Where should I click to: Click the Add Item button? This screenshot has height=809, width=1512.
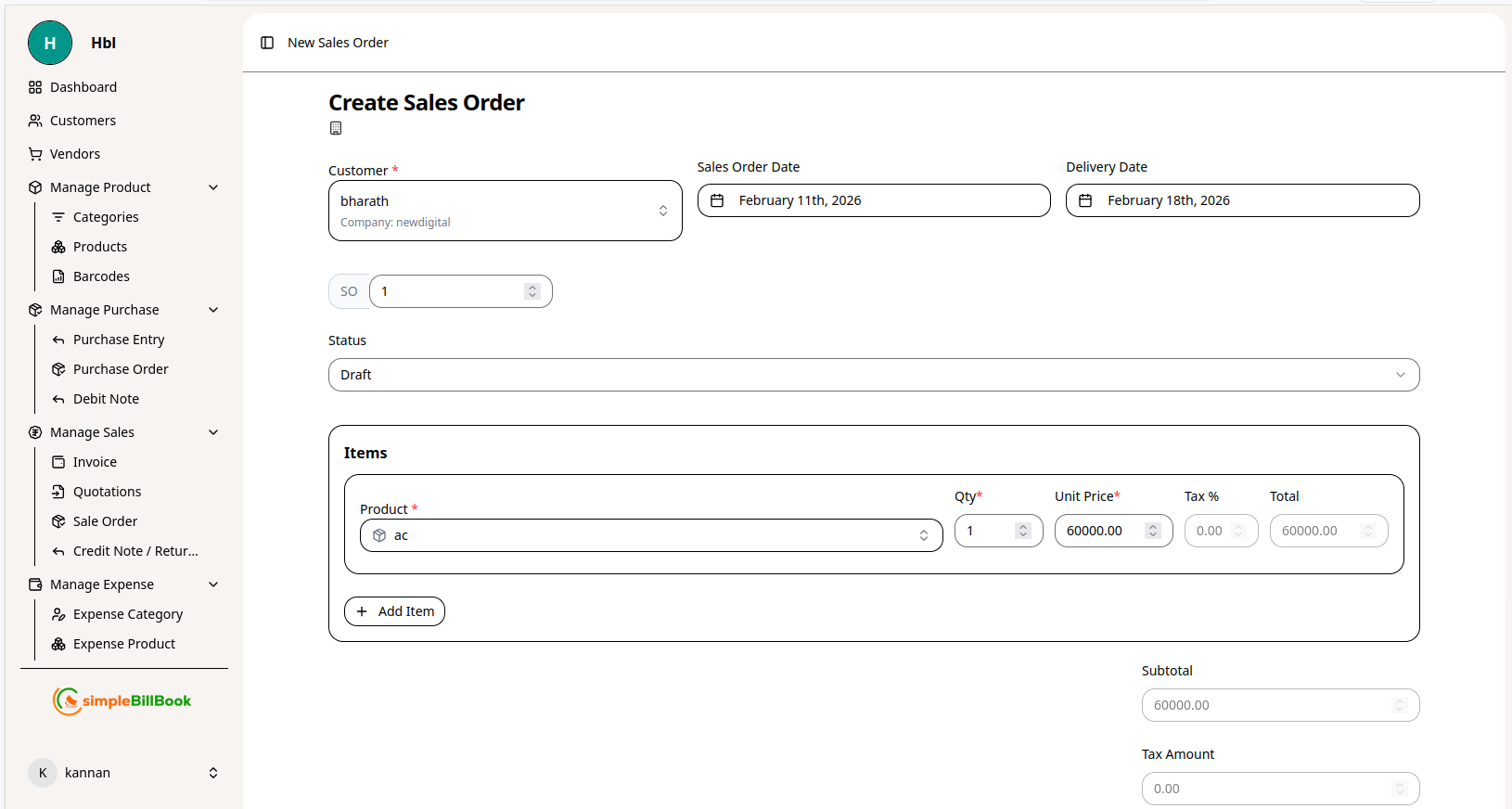(x=394, y=611)
